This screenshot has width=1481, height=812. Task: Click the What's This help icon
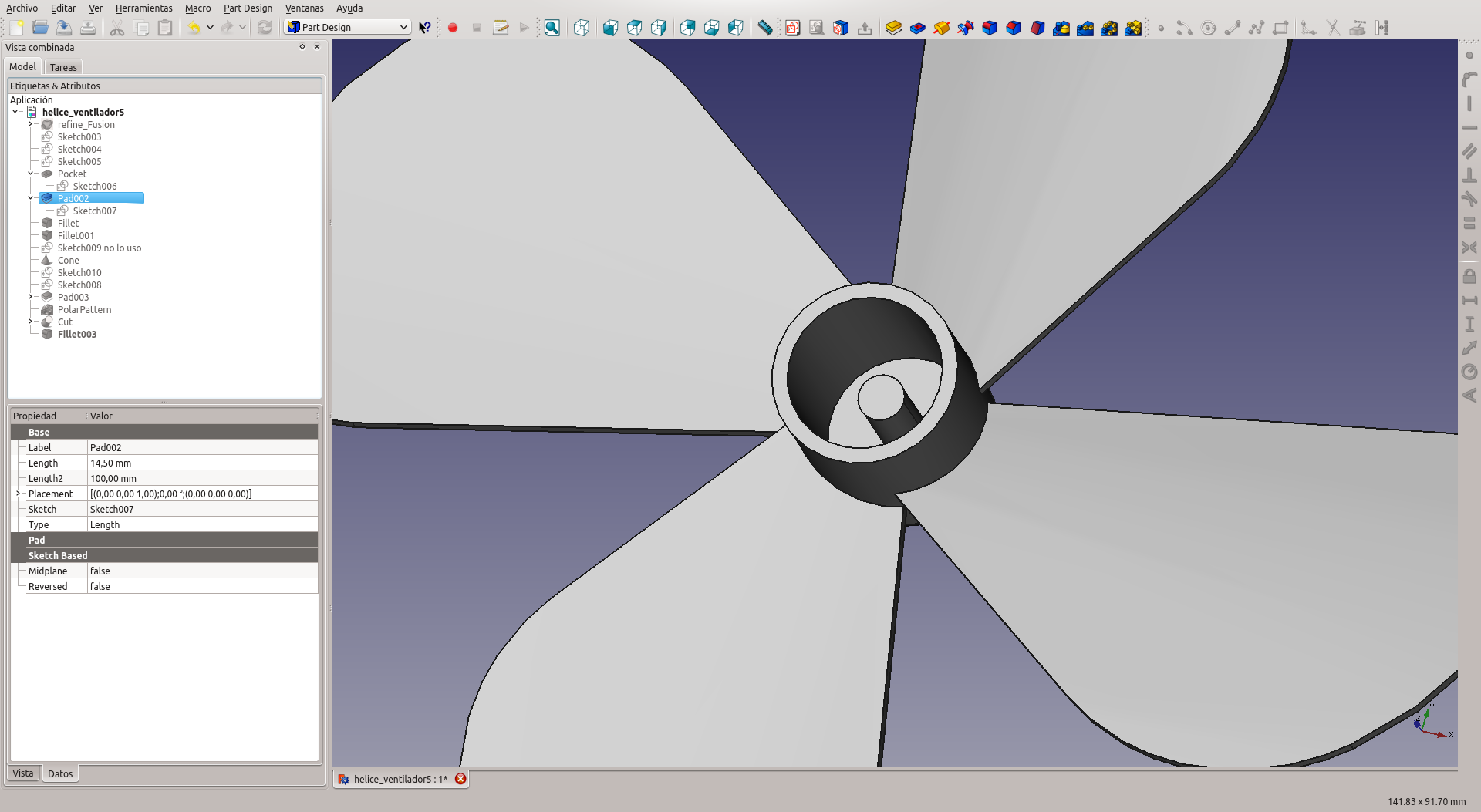pos(425,28)
